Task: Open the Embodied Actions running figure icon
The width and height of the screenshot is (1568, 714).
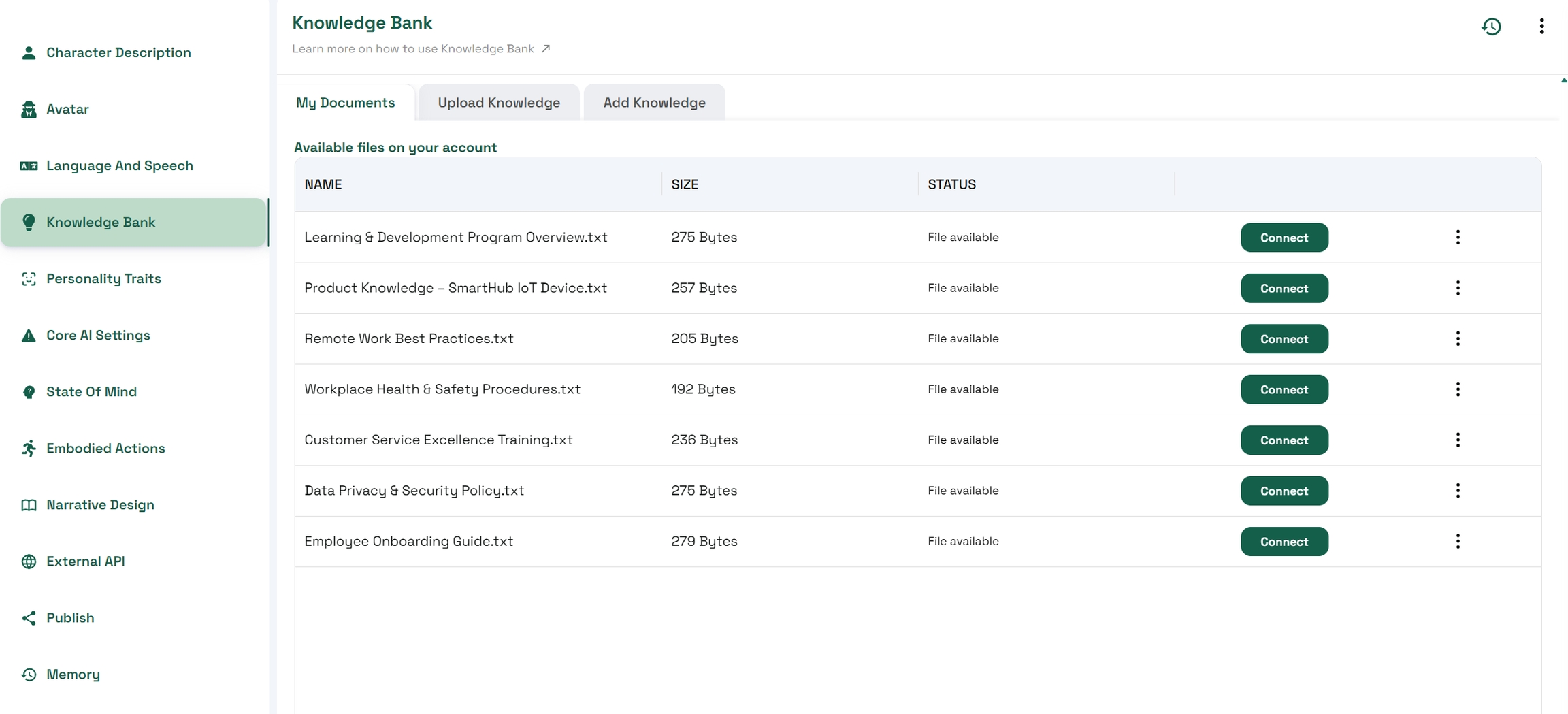Action: (x=29, y=449)
